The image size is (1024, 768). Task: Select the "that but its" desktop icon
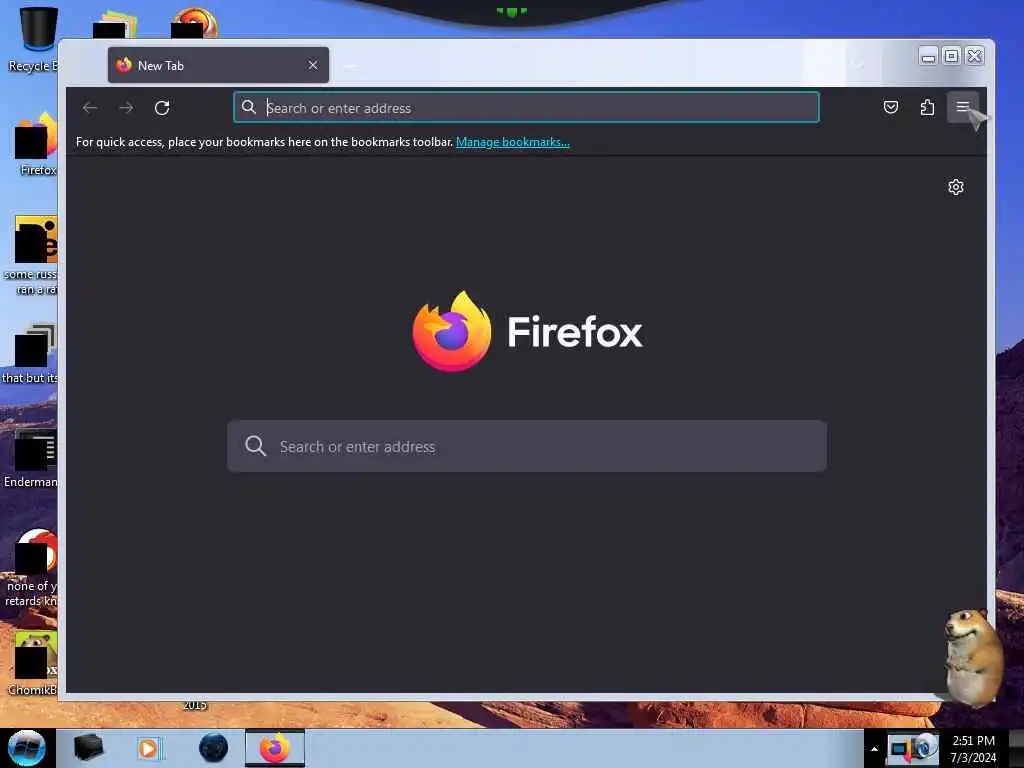click(x=30, y=353)
